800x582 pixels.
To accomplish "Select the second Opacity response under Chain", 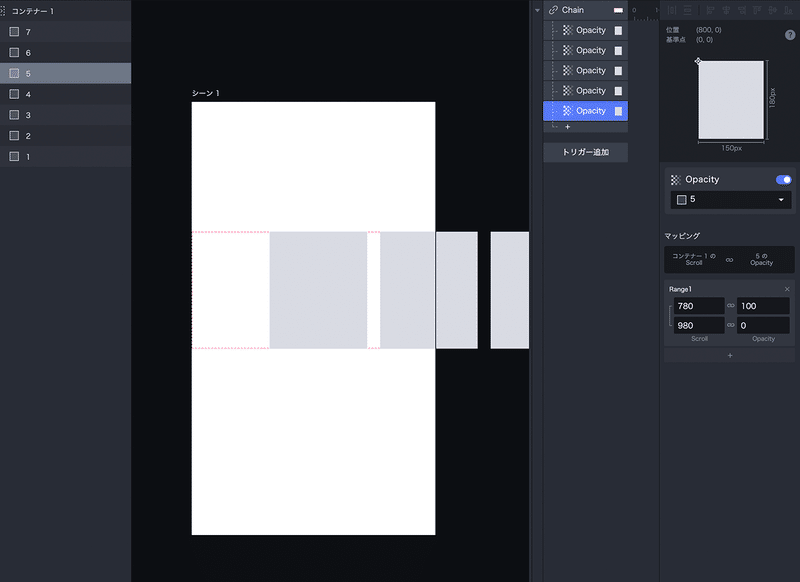I will 585,50.
